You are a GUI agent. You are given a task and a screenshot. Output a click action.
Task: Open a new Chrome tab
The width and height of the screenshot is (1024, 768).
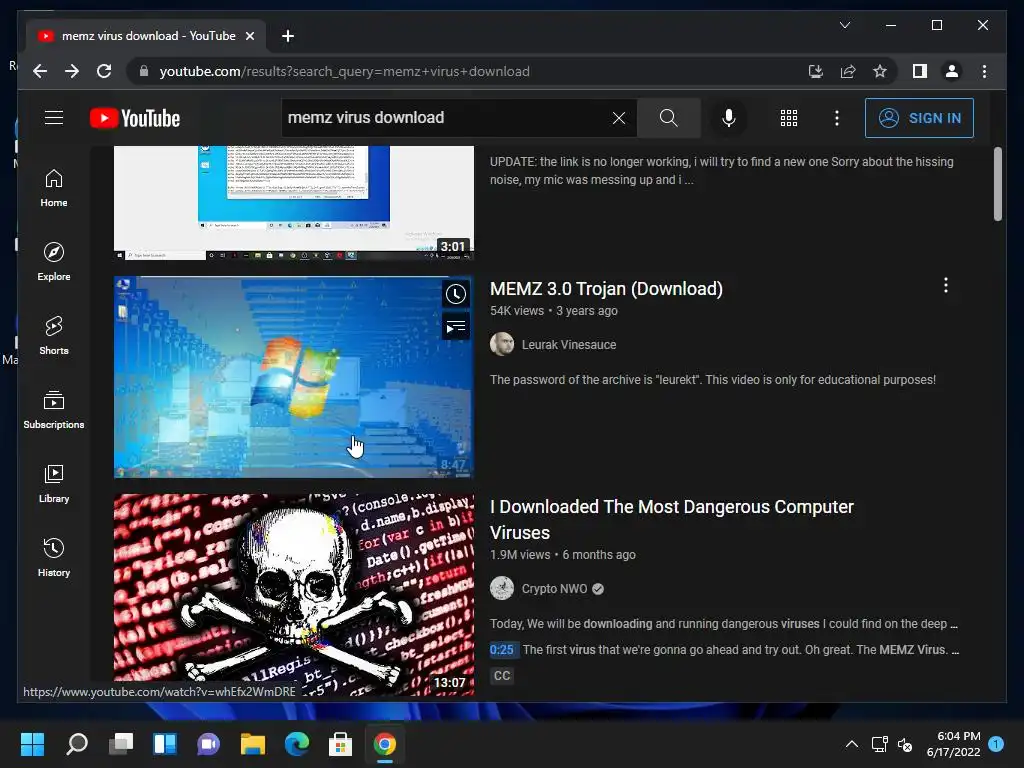[x=287, y=36]
